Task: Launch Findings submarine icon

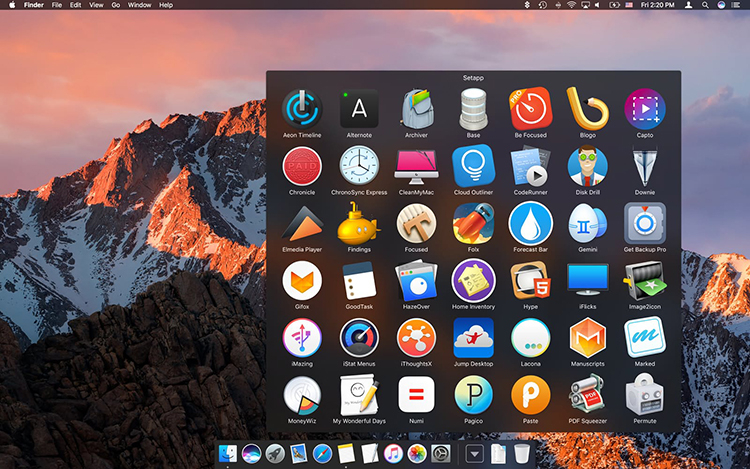Action: 359,223
